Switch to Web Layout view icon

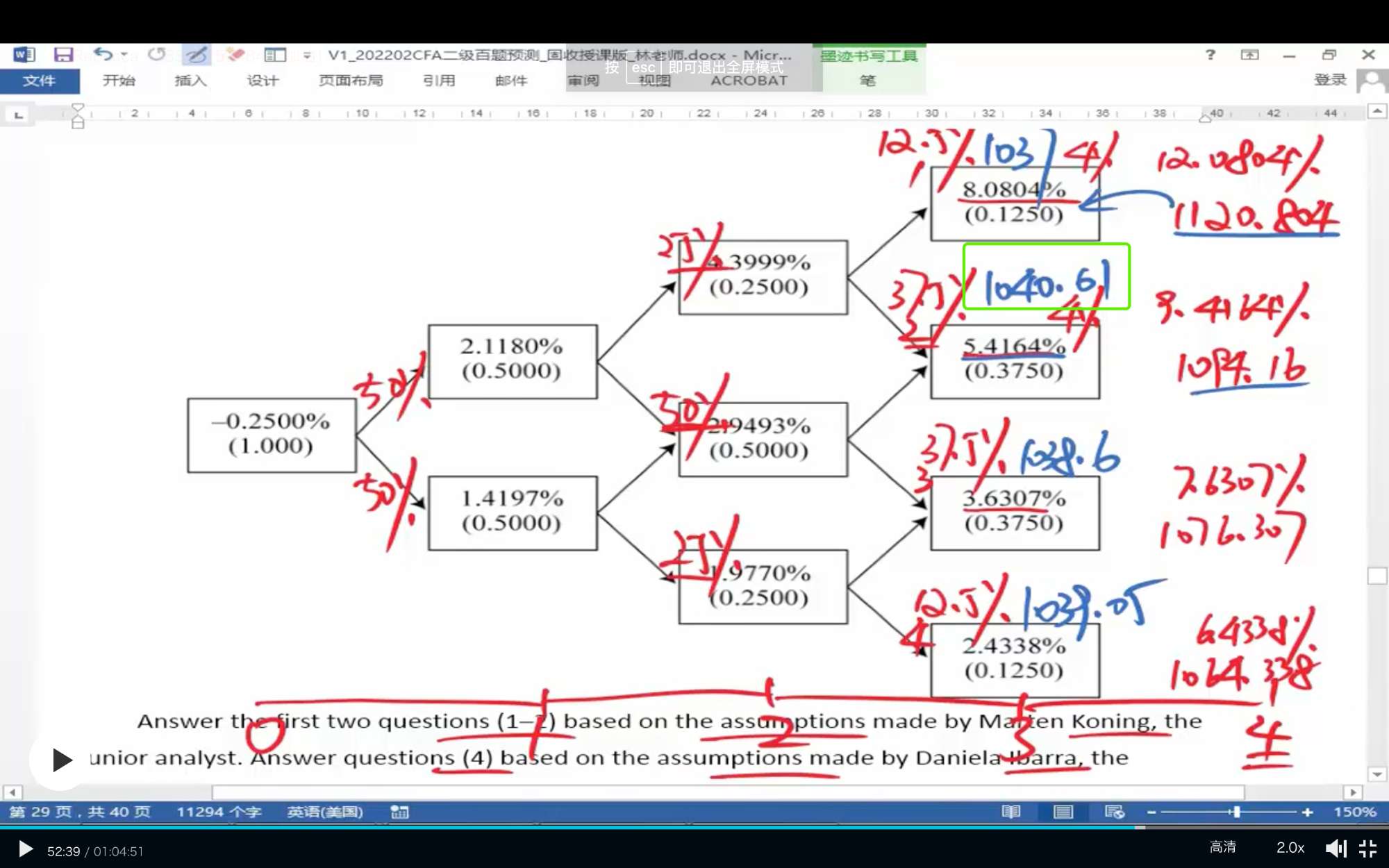tap(1114, 812)
